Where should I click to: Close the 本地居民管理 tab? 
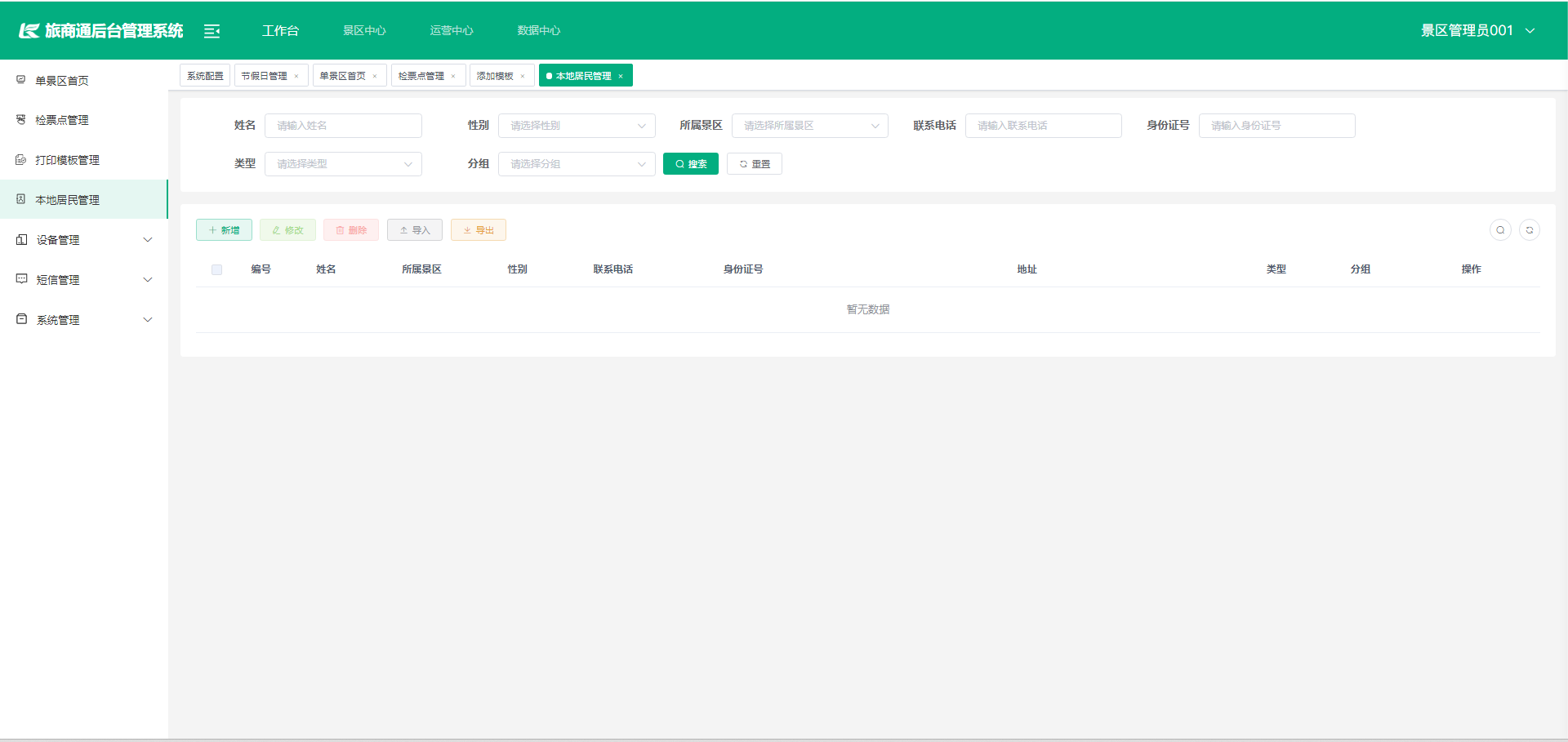point(621,76)
